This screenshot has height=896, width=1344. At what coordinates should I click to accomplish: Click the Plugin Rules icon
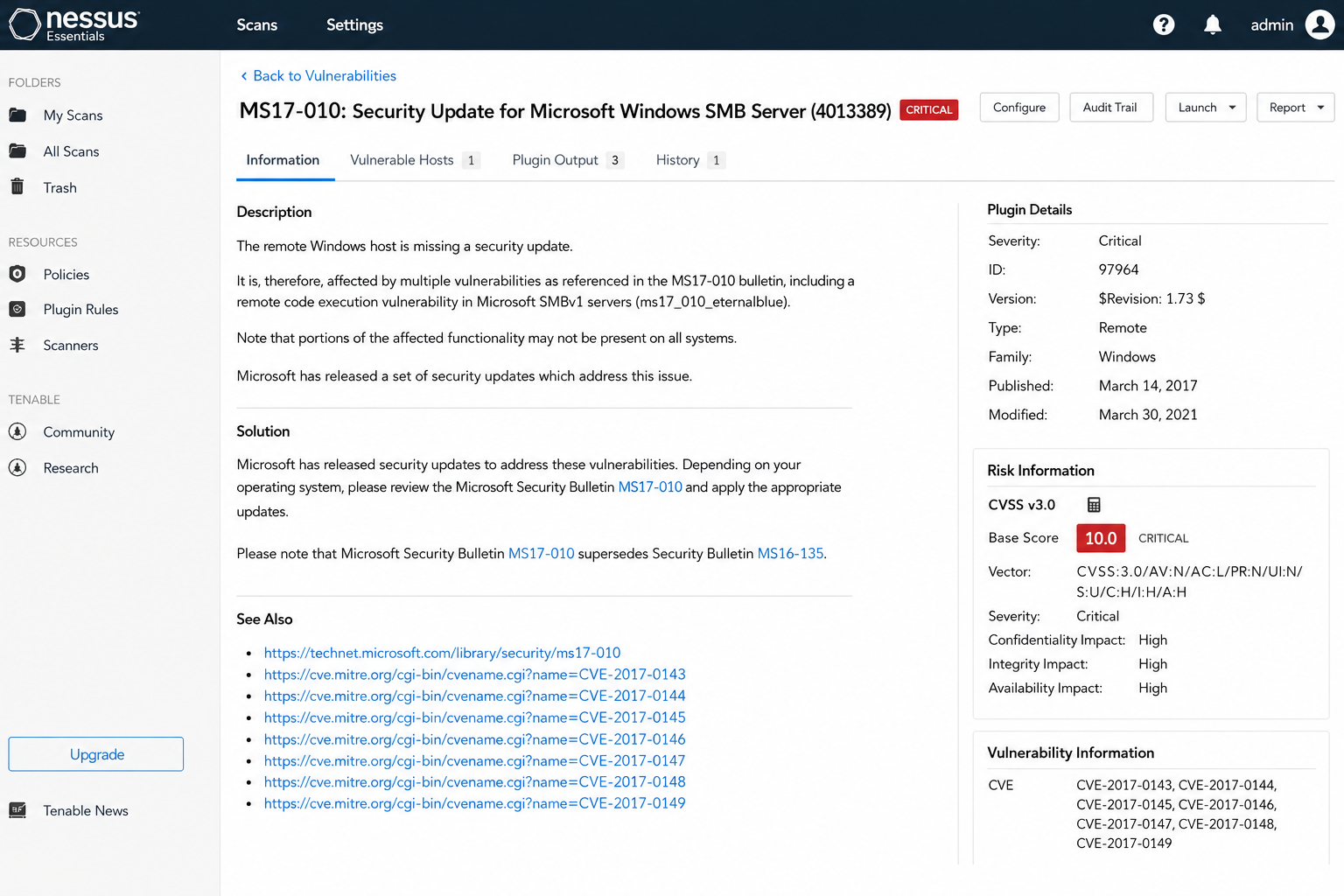(17, 309)
